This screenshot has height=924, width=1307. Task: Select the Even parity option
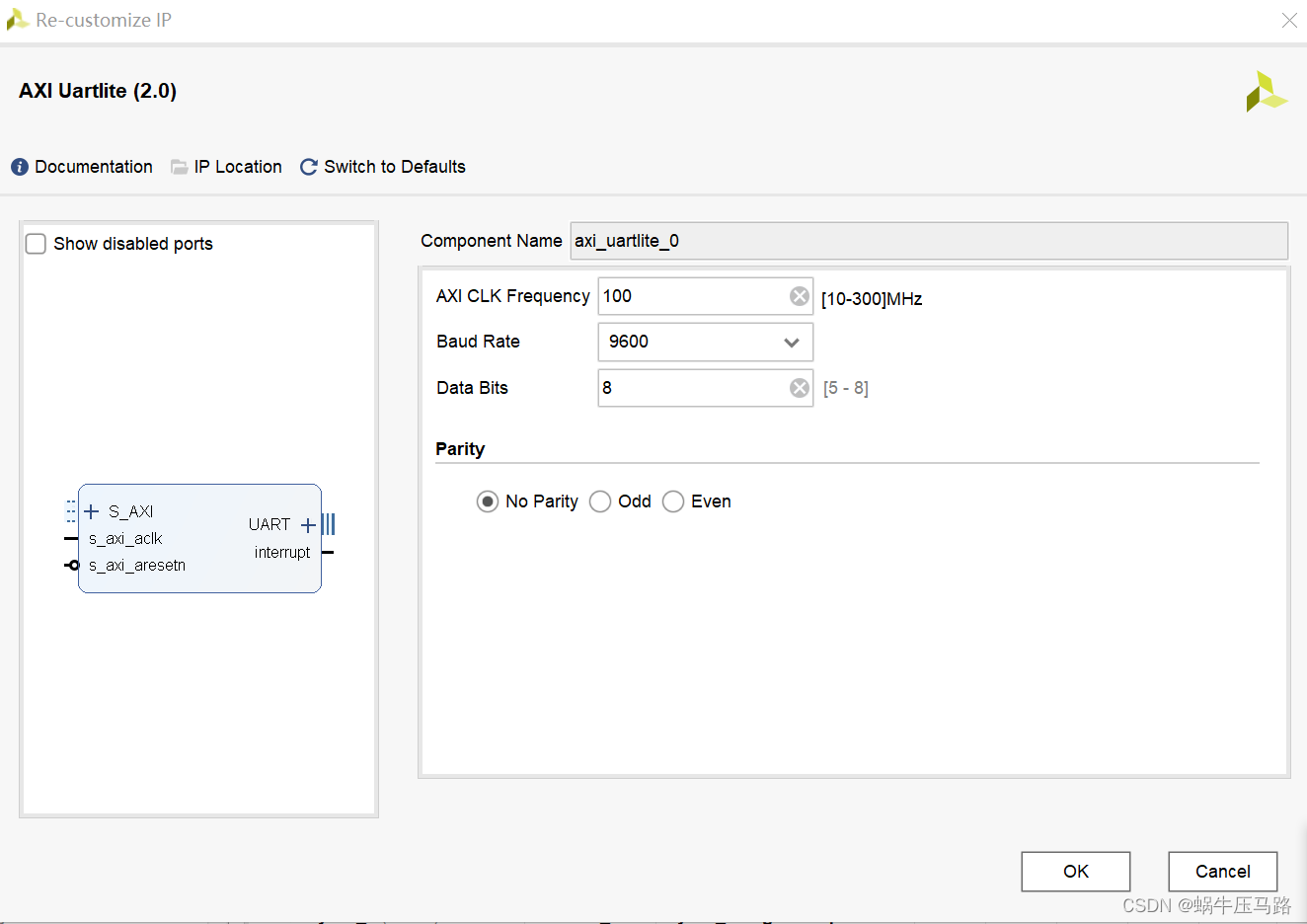click(x=673, y=501)
